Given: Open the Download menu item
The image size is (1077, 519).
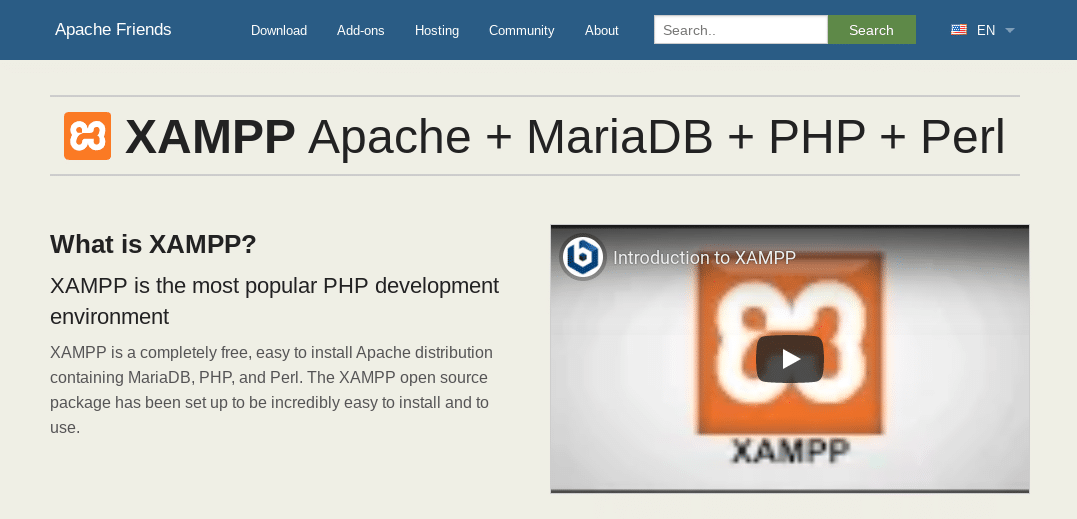Looking at the screenshot, I should tap(279, 30).
